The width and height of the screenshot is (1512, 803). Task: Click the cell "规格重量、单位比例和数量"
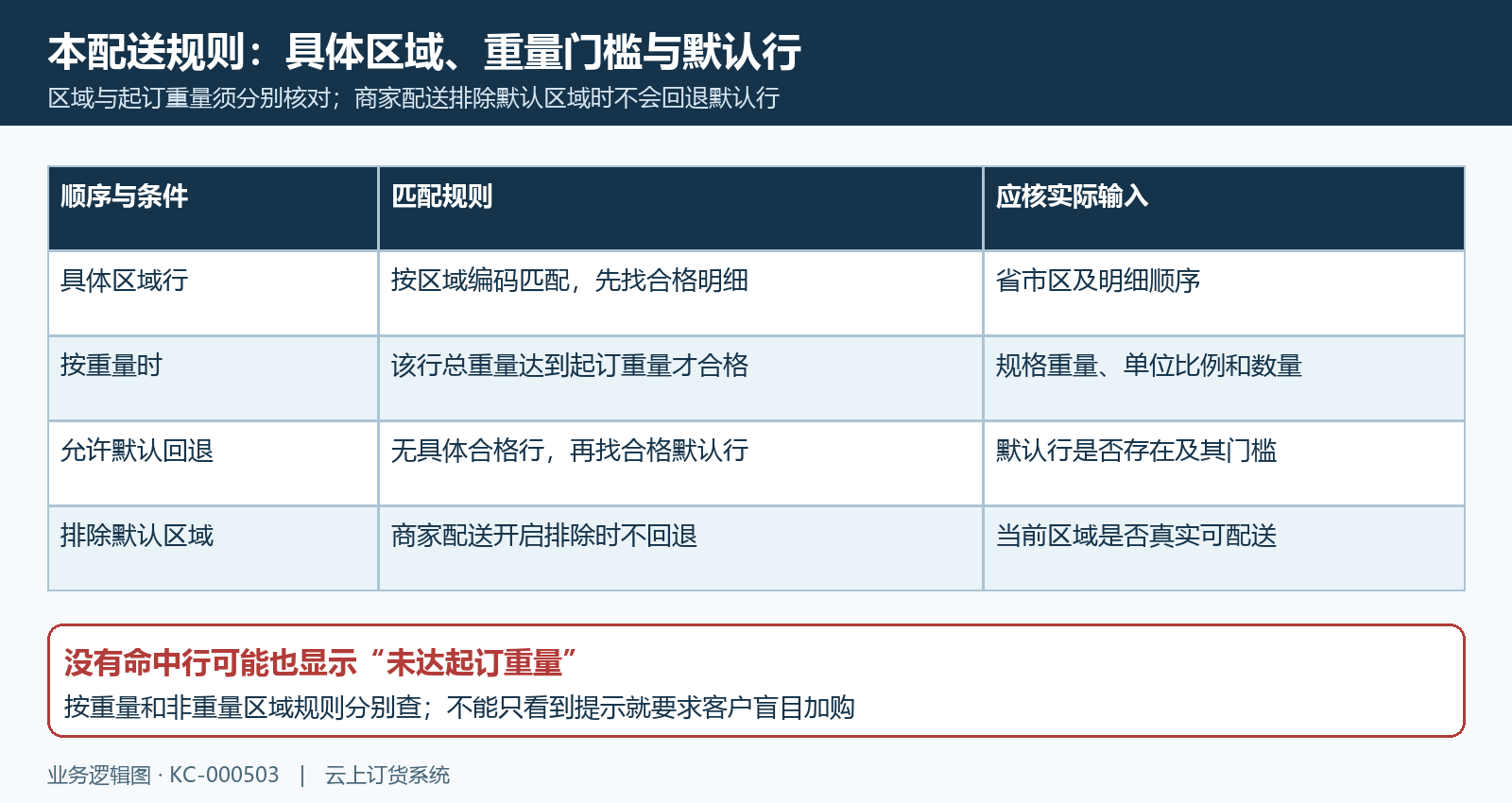pyautogui.click(x=1224, y=379)
